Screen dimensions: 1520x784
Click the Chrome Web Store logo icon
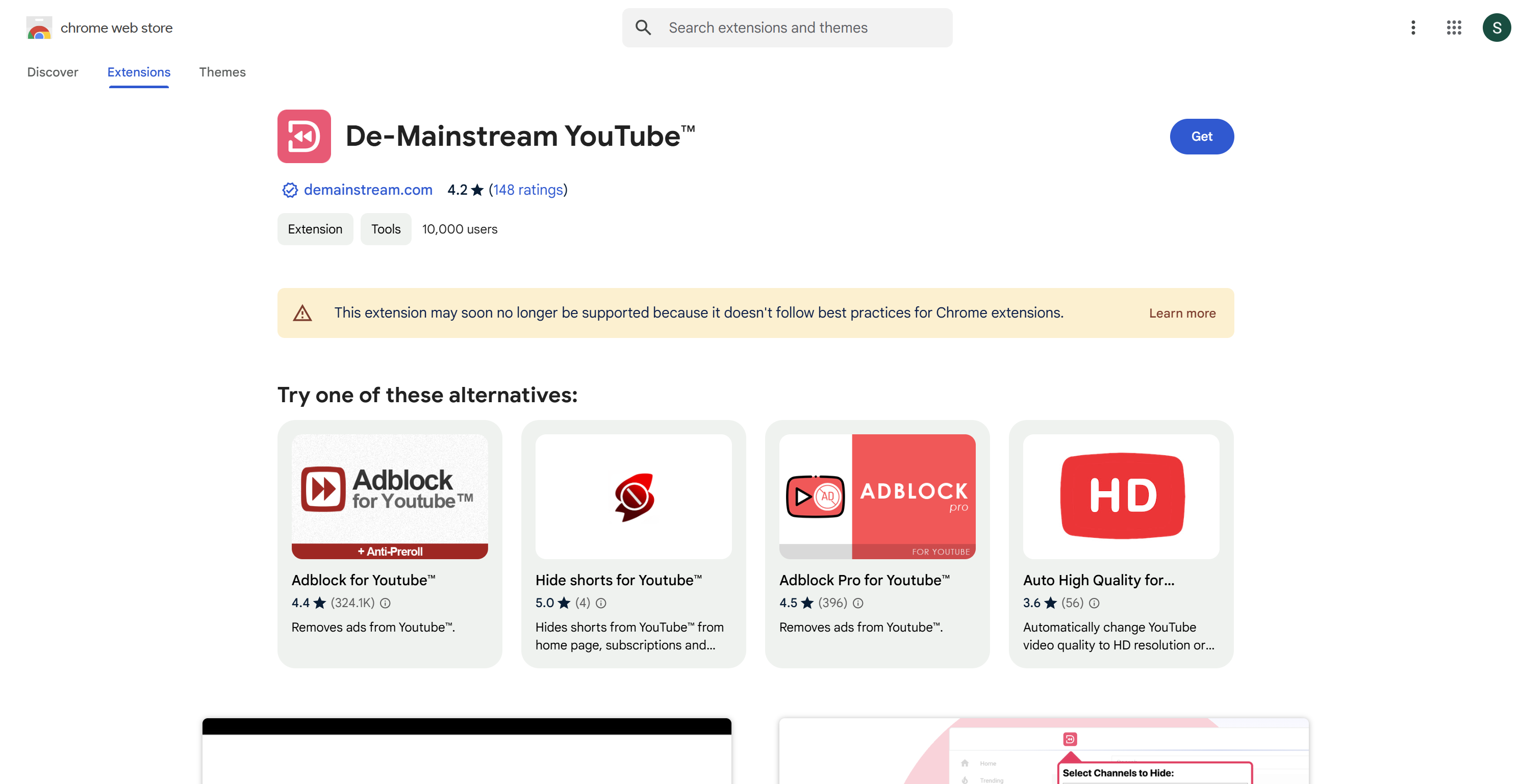point(39,28)
